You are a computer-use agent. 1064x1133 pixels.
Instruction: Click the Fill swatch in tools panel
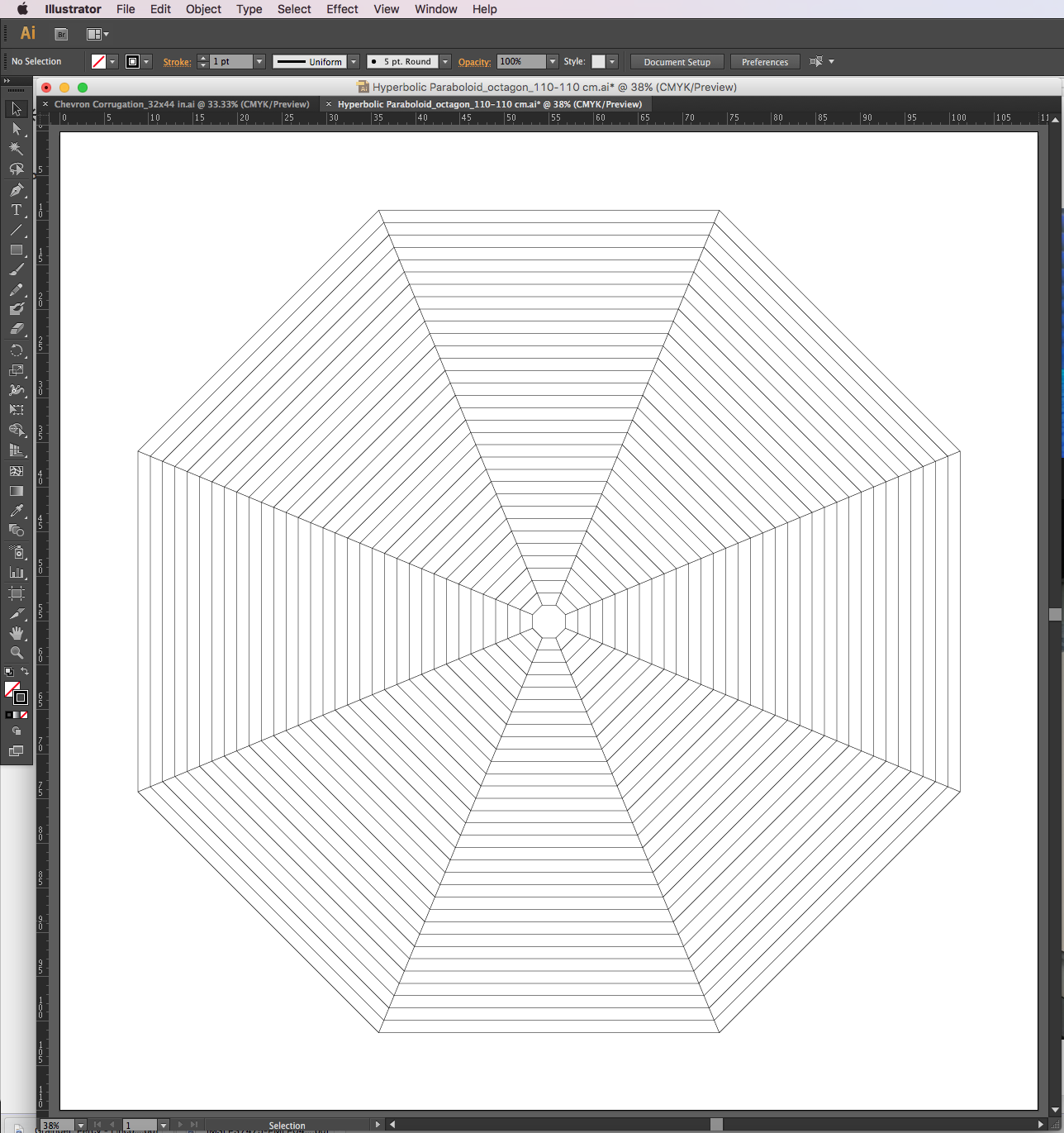click(12, 689)
